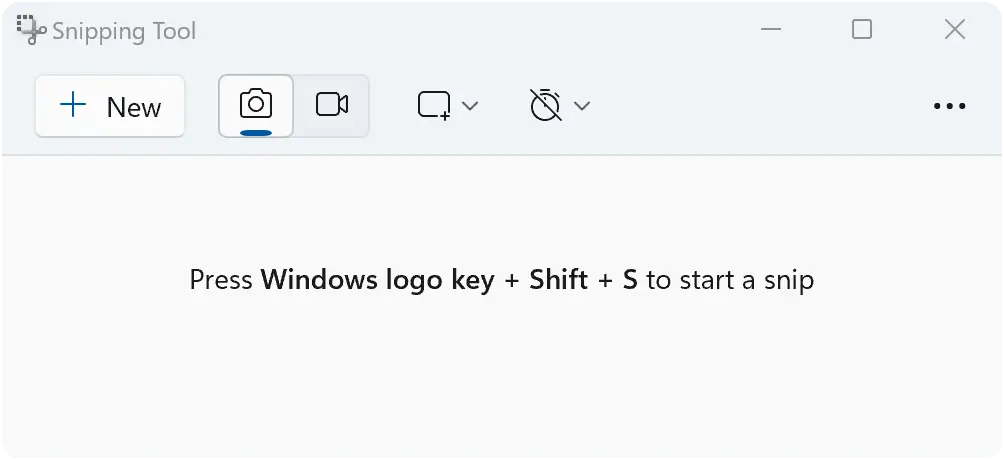Screen dimensions: 1004x460
Task: Click the 'Shift' word in the shortcut hint
Action: [x=558, y=279]
